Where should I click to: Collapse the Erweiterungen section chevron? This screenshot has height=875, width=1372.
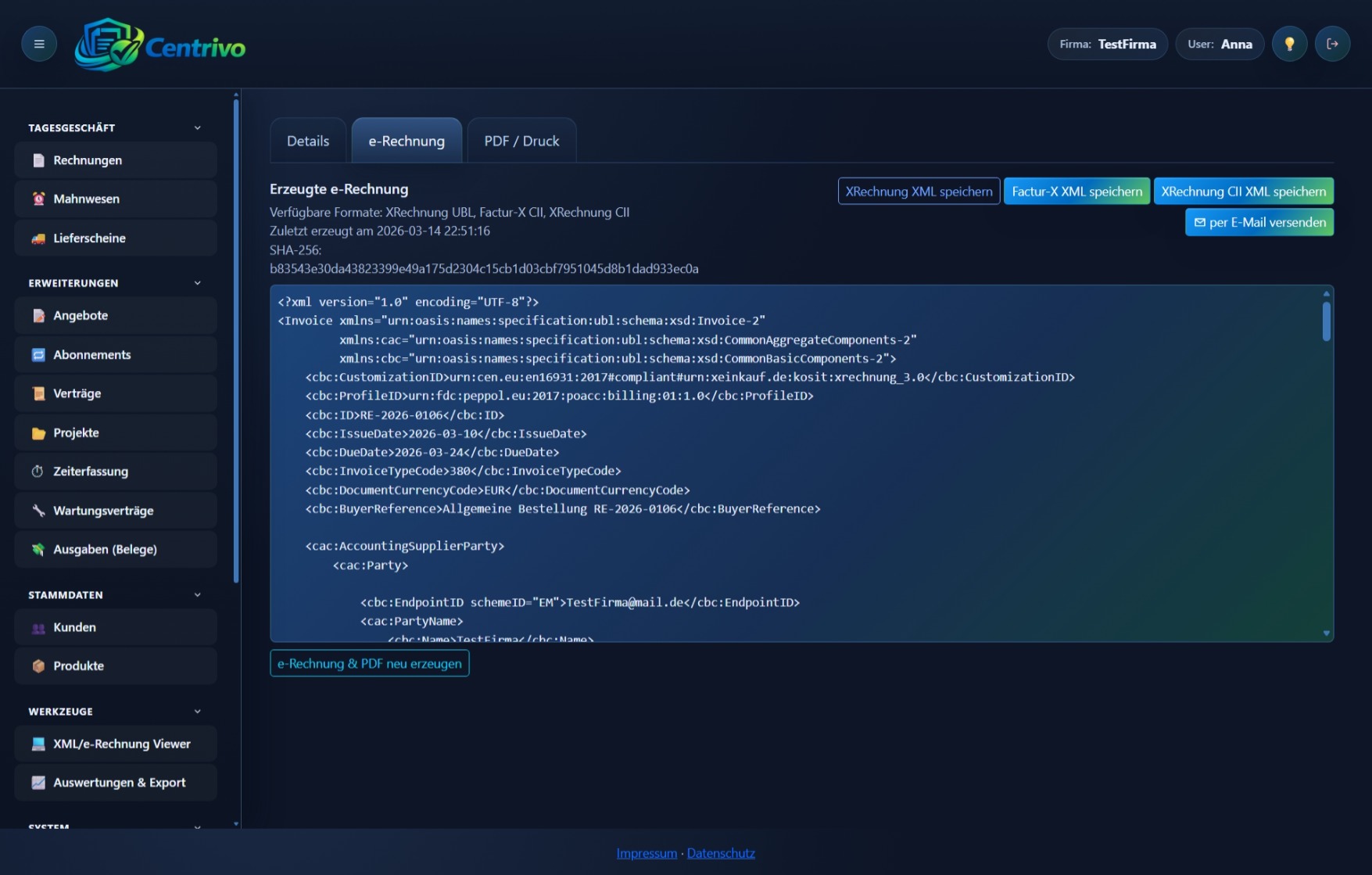pyautogui.click(x=197, y=283)
